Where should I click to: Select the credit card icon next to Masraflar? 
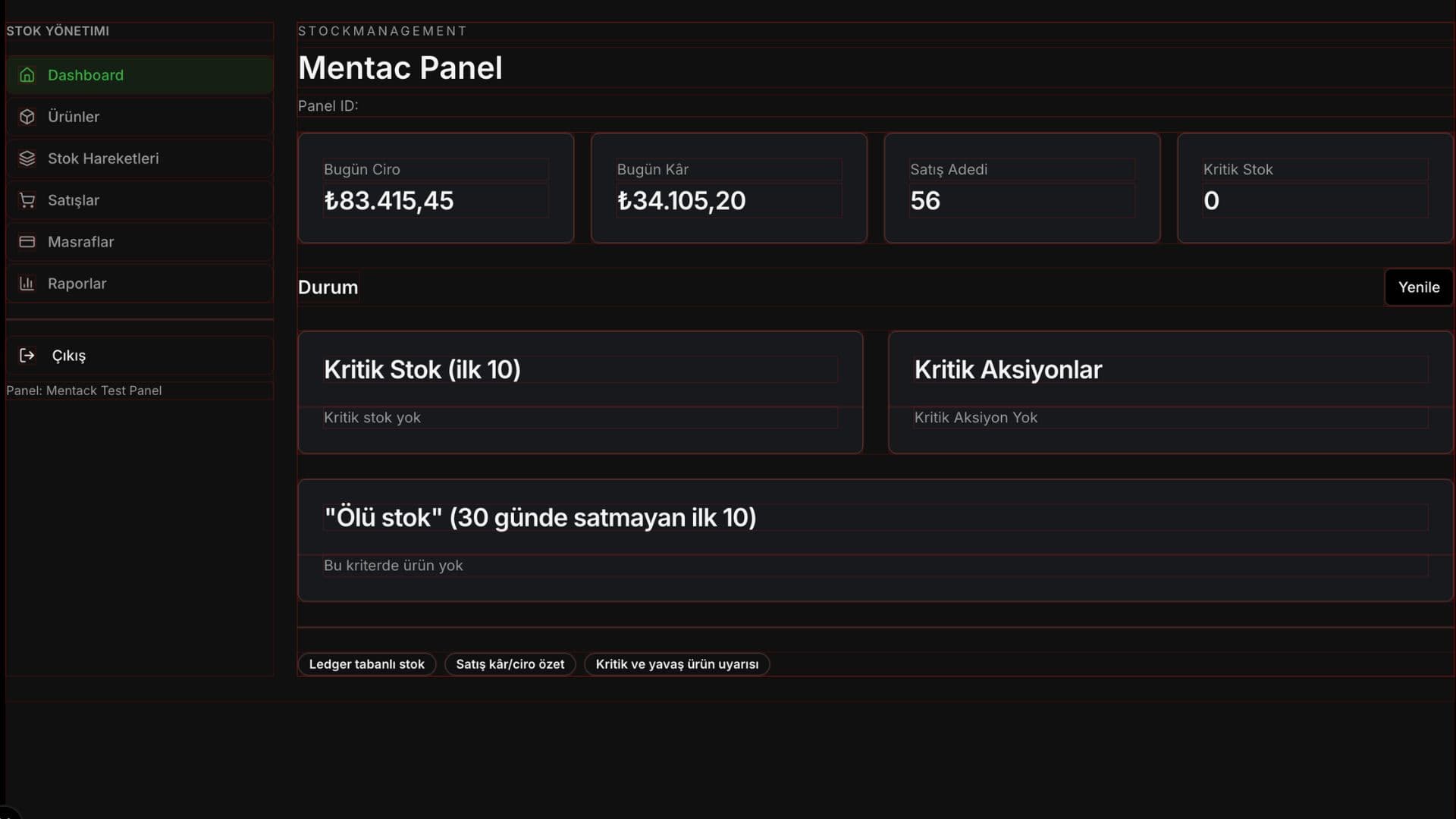click(x=27, y=241)
